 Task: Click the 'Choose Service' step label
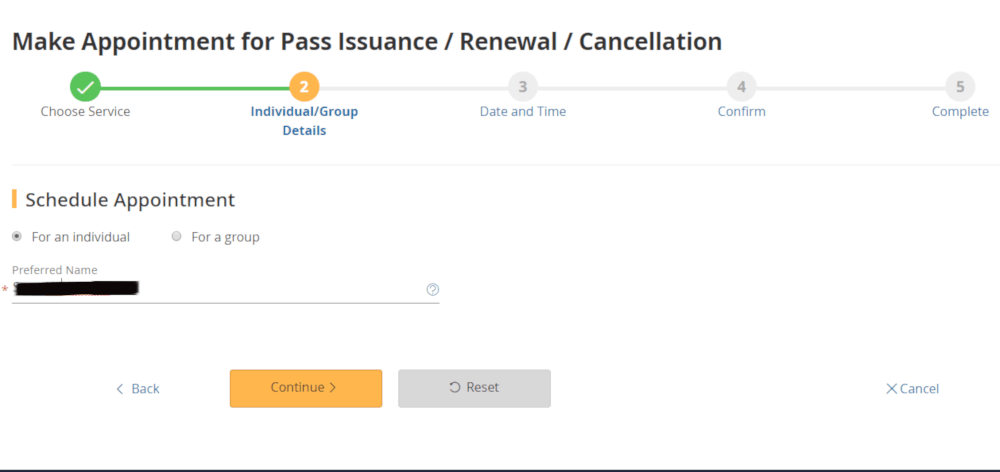click(x=85, y=112)
